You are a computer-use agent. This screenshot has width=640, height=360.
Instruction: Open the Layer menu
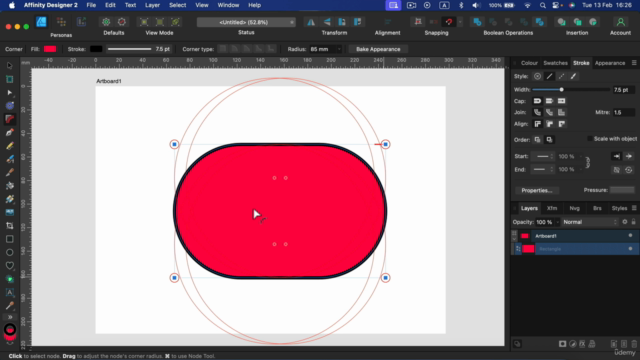click(152, 5)
